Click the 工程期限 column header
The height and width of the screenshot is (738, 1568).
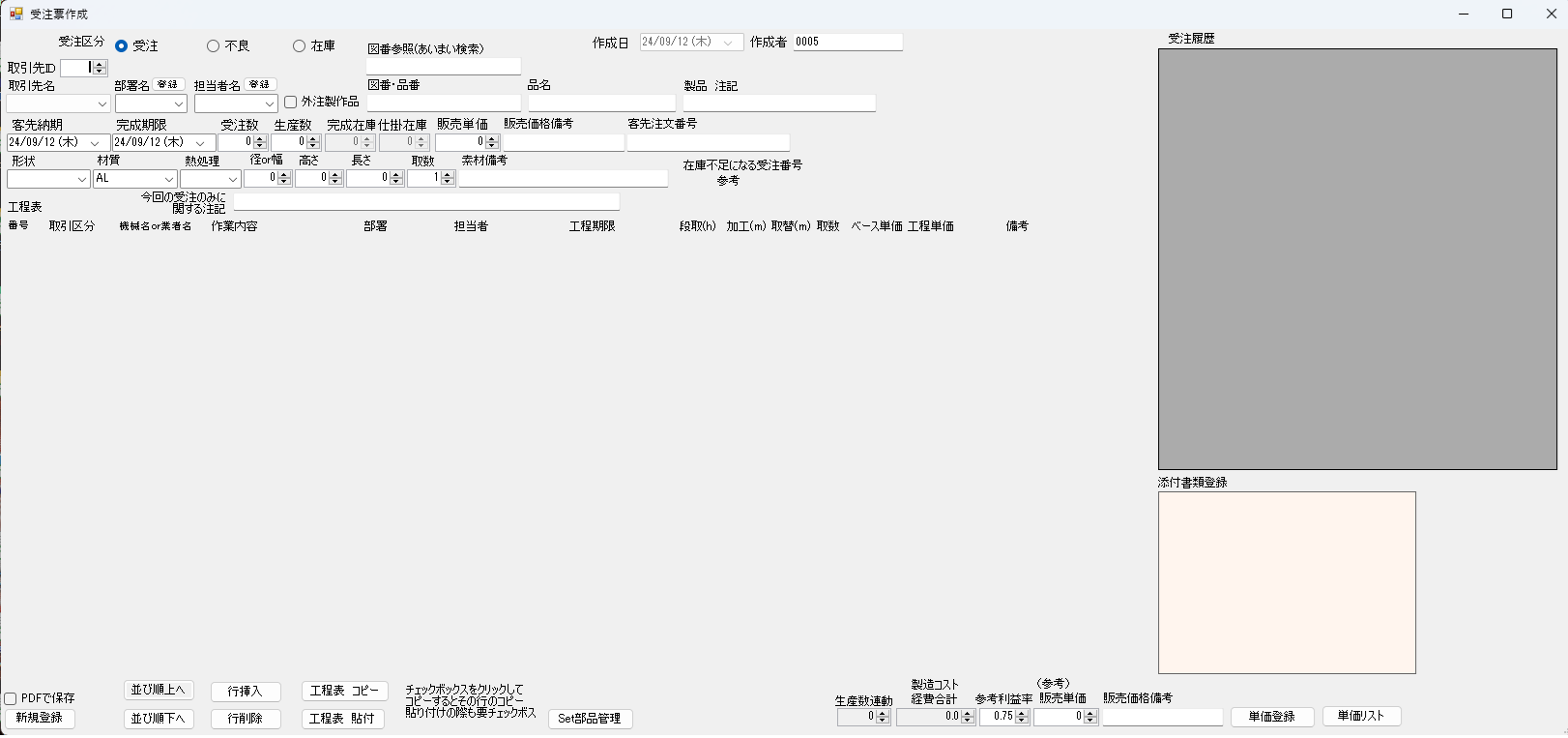(593, 226)
